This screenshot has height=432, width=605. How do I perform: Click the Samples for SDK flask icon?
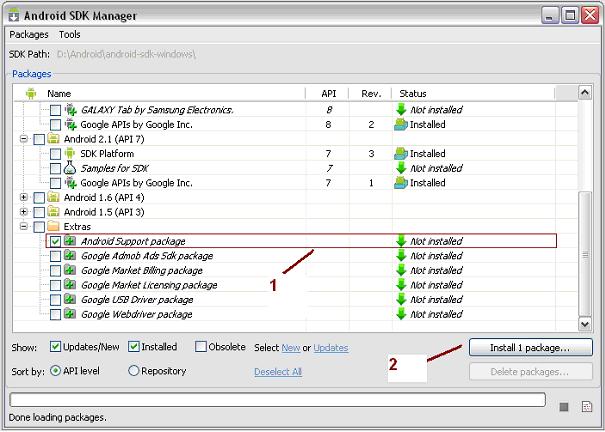click(x=70, y=168)
